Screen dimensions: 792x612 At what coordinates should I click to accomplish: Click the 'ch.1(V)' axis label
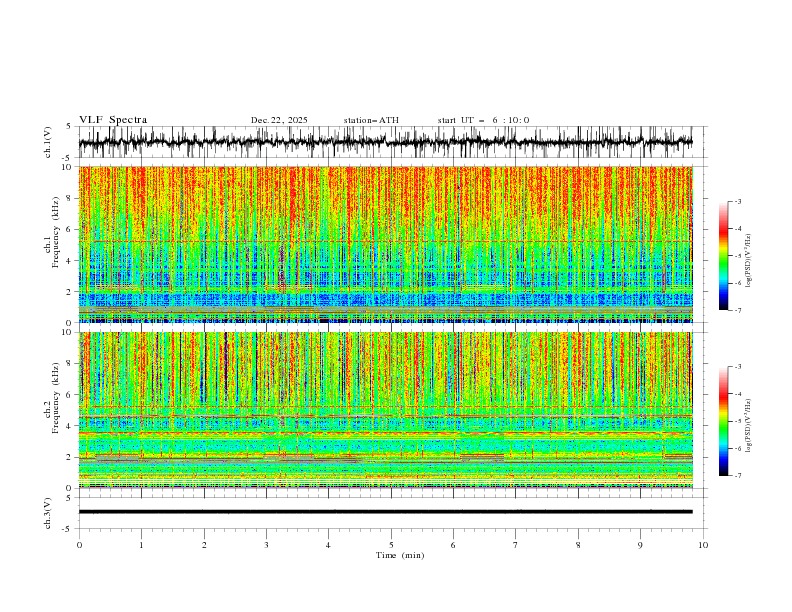[48, 142]
